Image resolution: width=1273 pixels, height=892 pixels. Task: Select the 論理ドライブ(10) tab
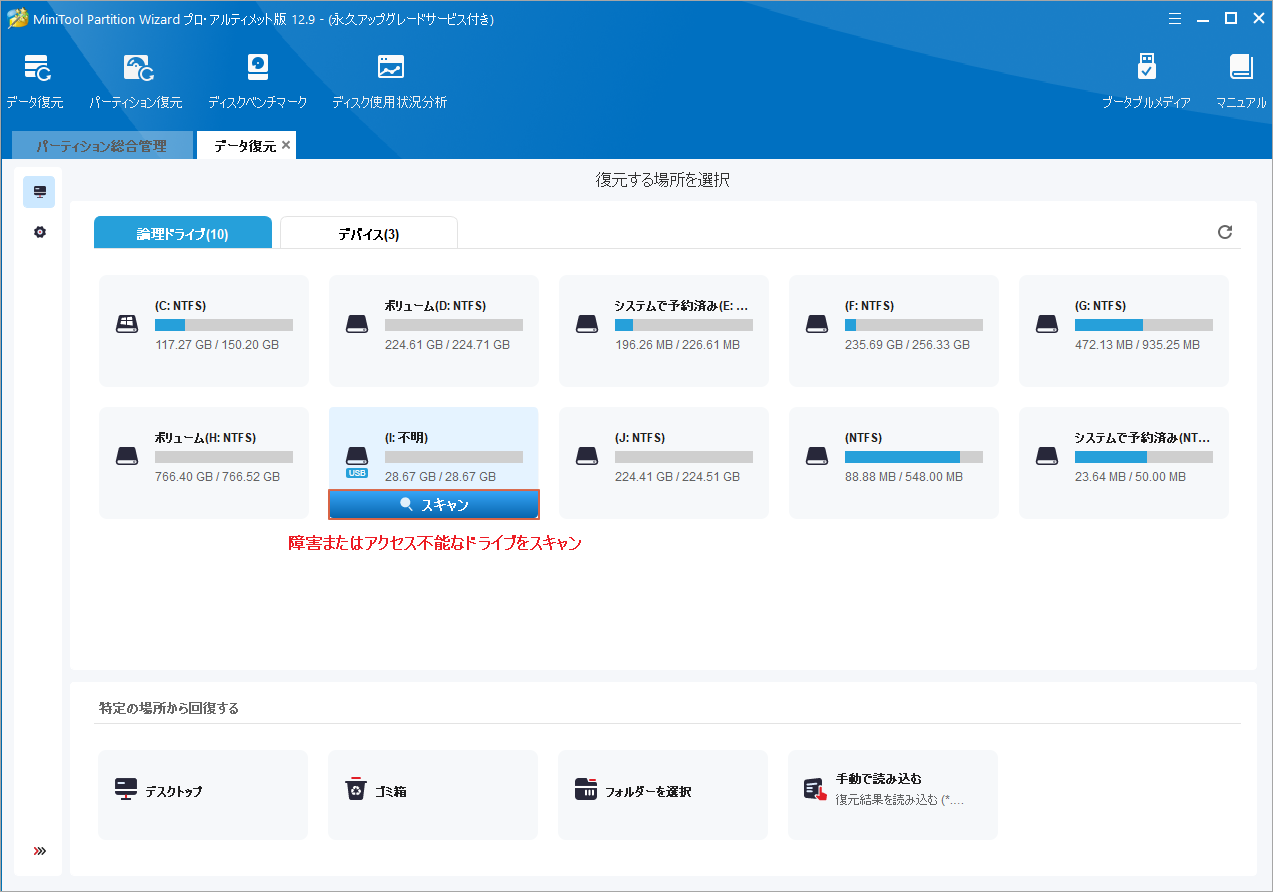tap(183, 233)
